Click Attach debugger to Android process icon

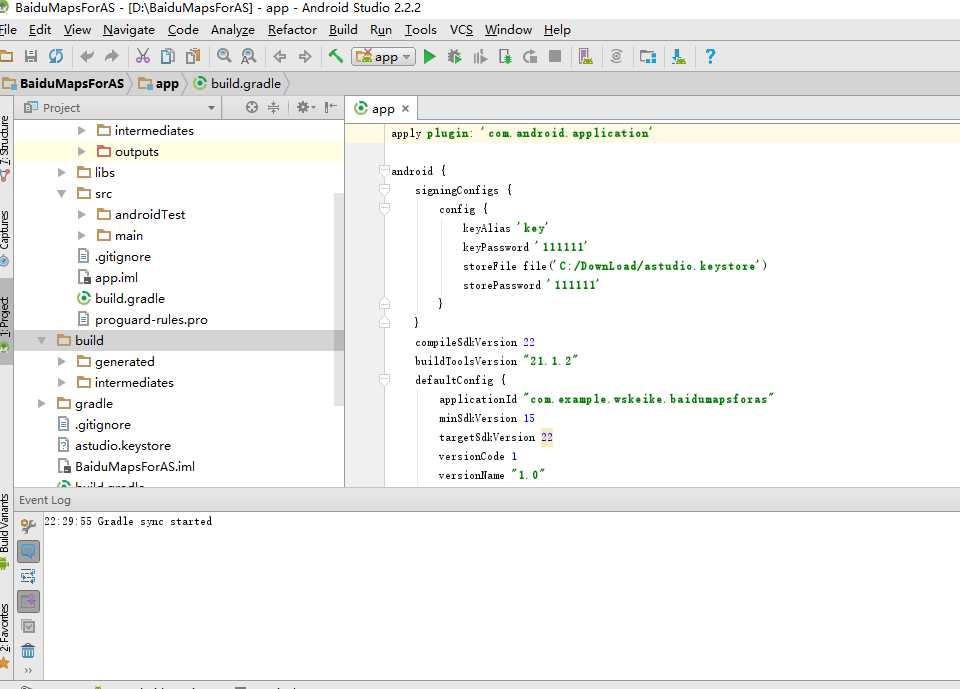tap(505, 56)
